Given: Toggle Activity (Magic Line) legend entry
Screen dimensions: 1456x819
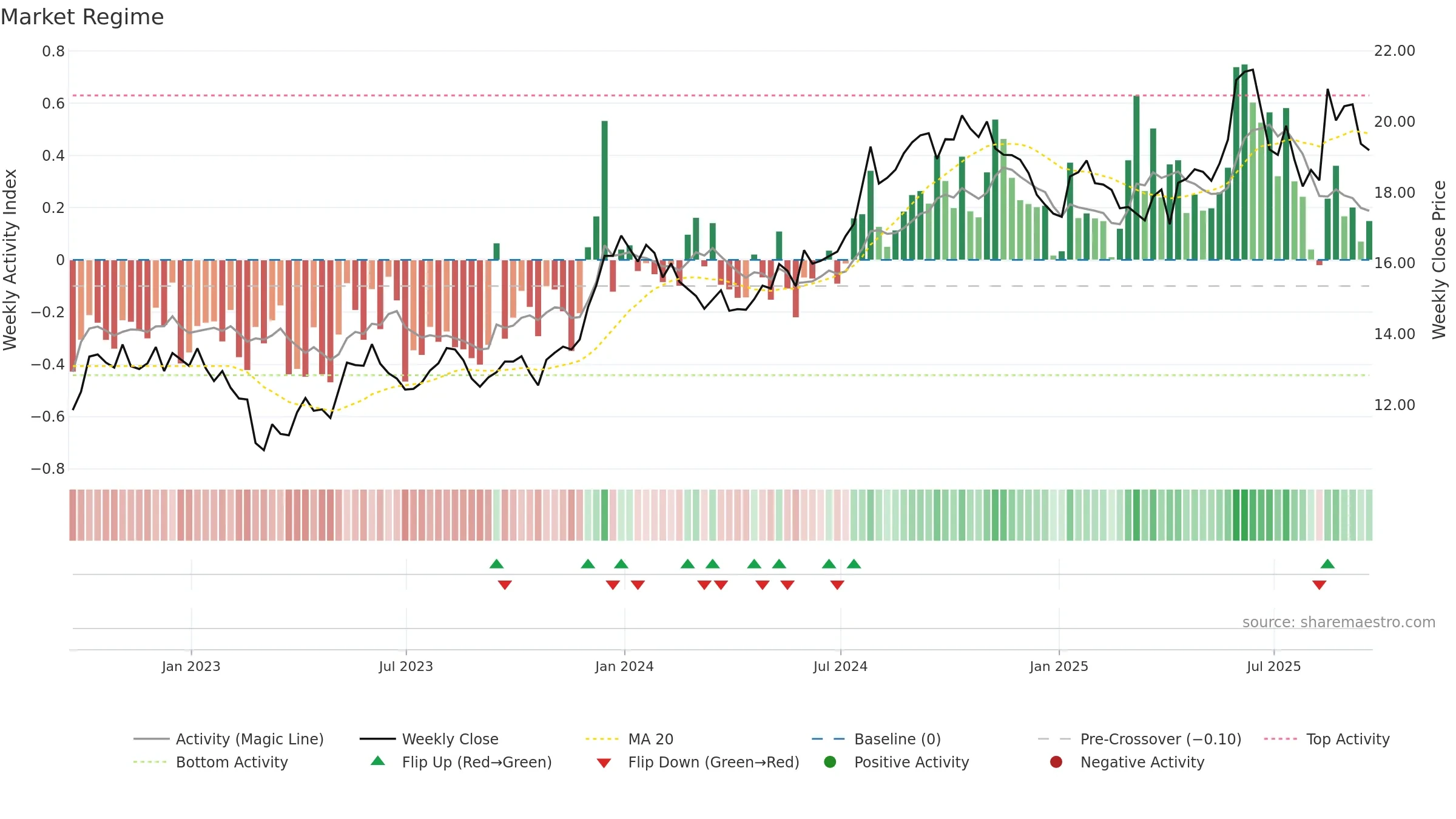Looking at the screenshot, I should pyautogui.click(x=229, y=739).
